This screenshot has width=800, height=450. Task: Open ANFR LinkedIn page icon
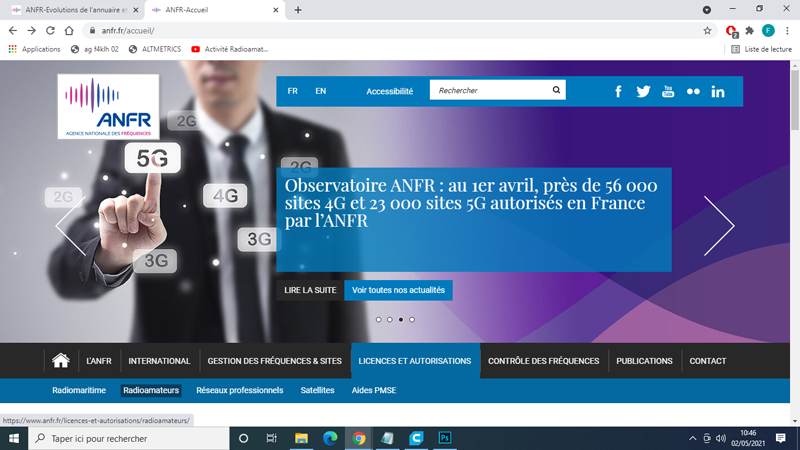[718, 91]
